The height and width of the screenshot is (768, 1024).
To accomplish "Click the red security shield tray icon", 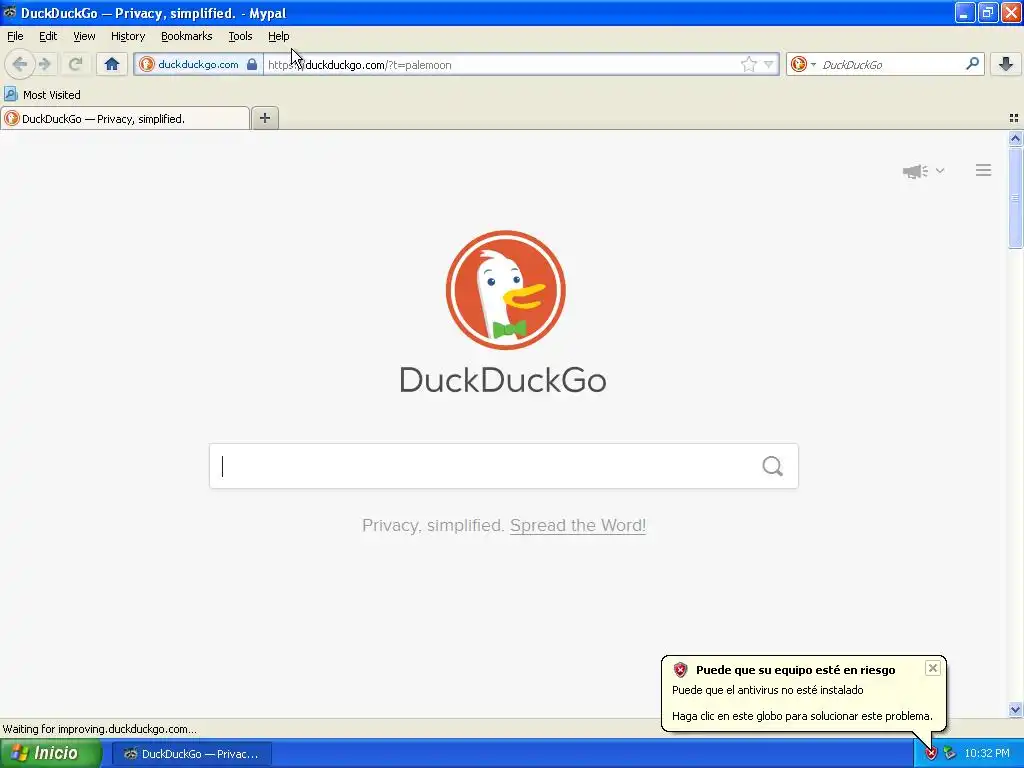I will 931,754.
